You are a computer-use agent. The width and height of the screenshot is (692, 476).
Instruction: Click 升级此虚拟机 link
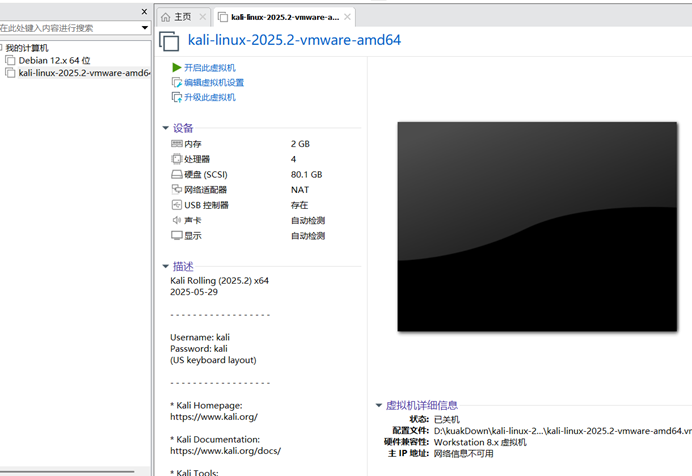(210, 97)
